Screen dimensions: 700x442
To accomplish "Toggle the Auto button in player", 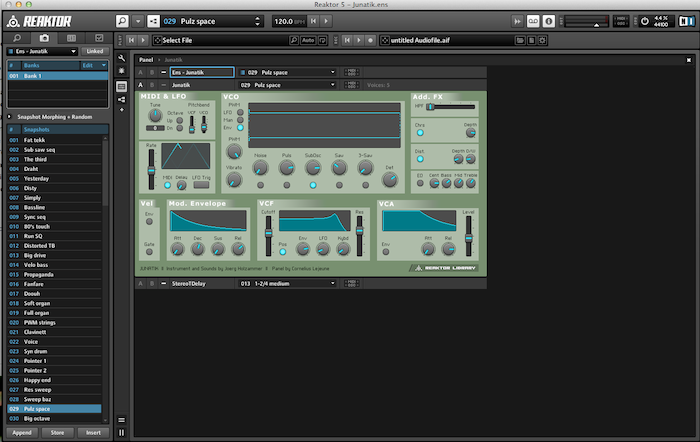I will pos(308,40).
